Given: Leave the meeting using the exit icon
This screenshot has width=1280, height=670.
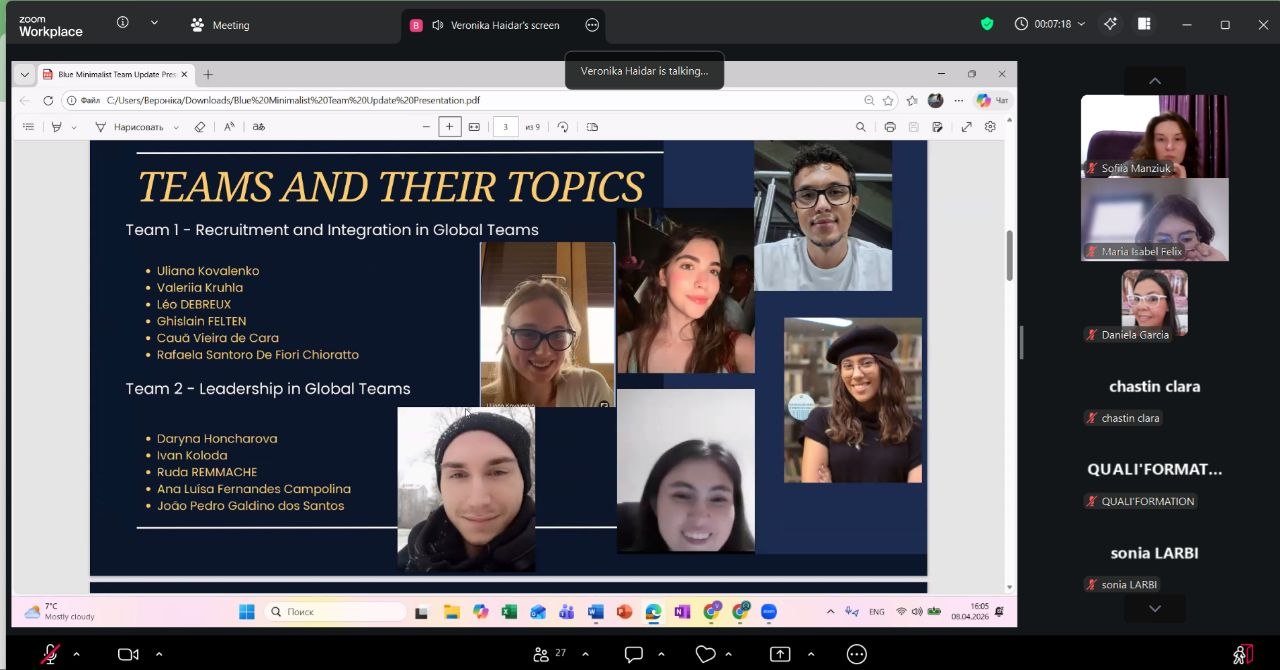Looking at the screenshot, I should click(x=1243, y=654).
